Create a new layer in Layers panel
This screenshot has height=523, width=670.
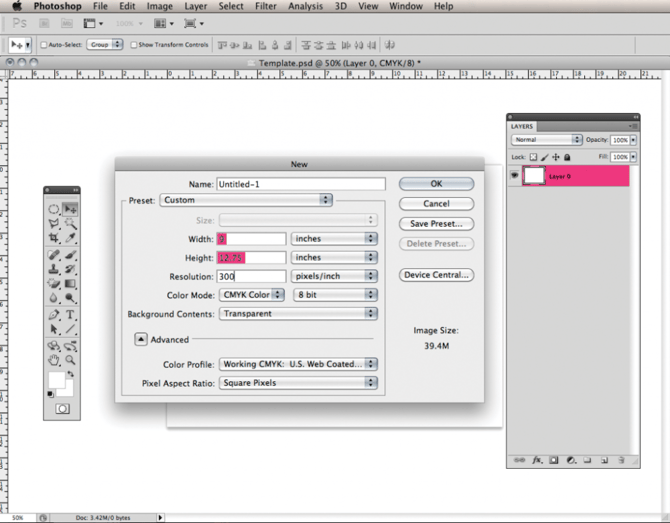click(x=604, y=460)
